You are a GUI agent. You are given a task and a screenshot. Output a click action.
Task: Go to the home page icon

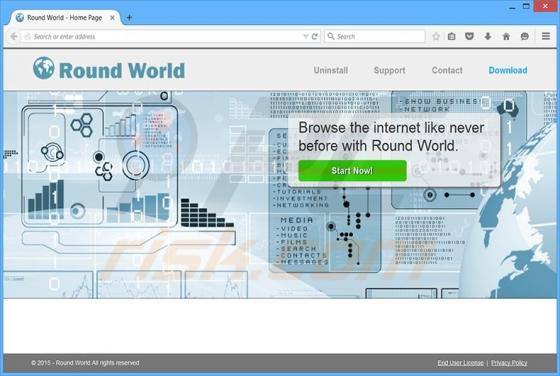click(506, 36)
